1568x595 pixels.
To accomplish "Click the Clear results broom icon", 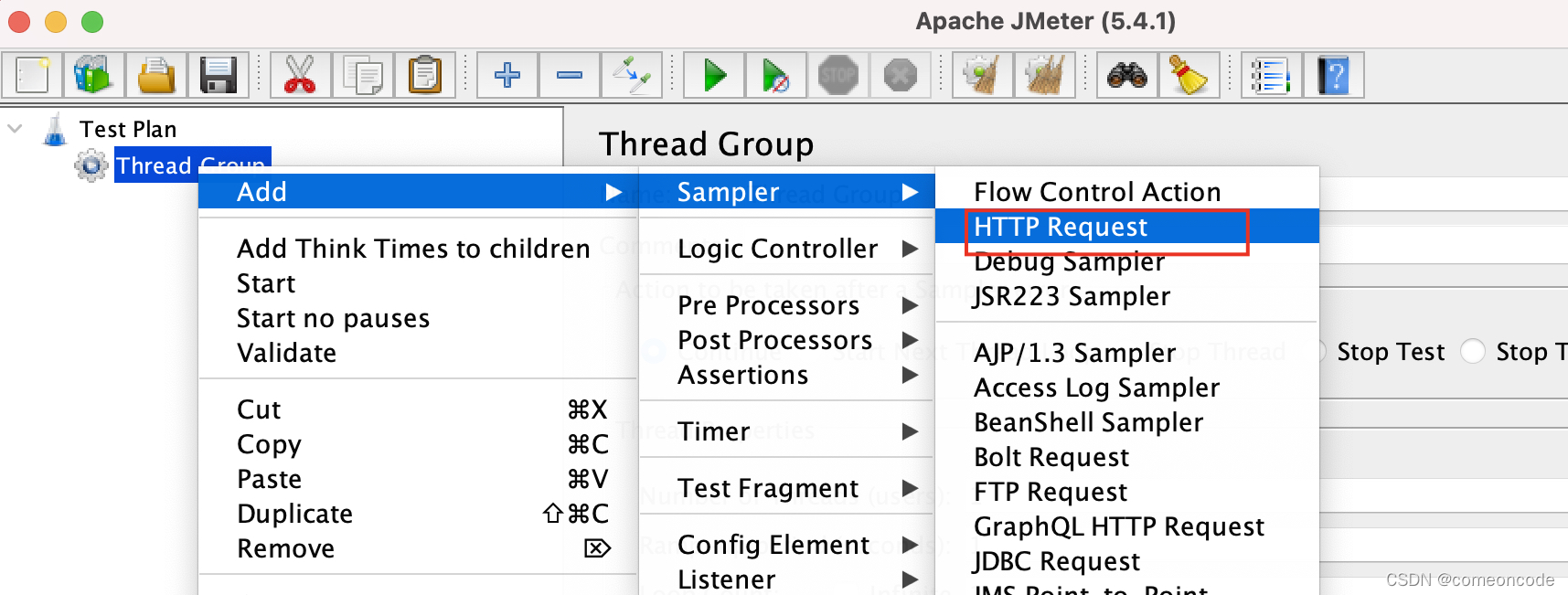I will point(983,75).
